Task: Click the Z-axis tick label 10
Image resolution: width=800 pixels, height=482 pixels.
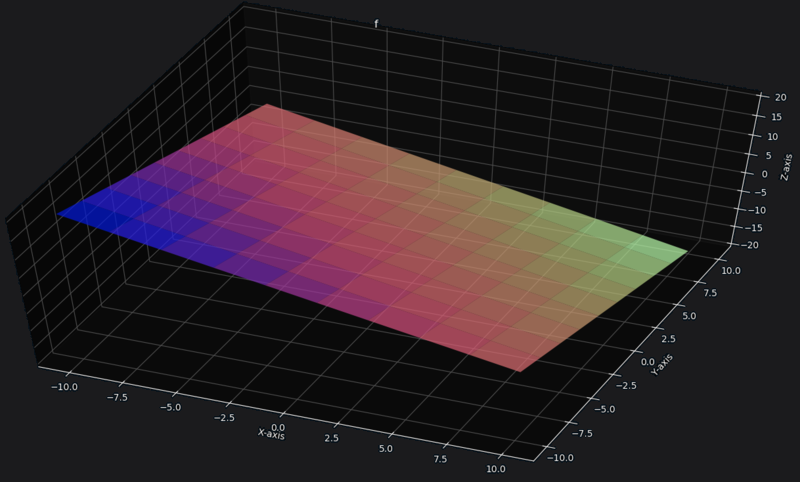Action: click(773, 137)
